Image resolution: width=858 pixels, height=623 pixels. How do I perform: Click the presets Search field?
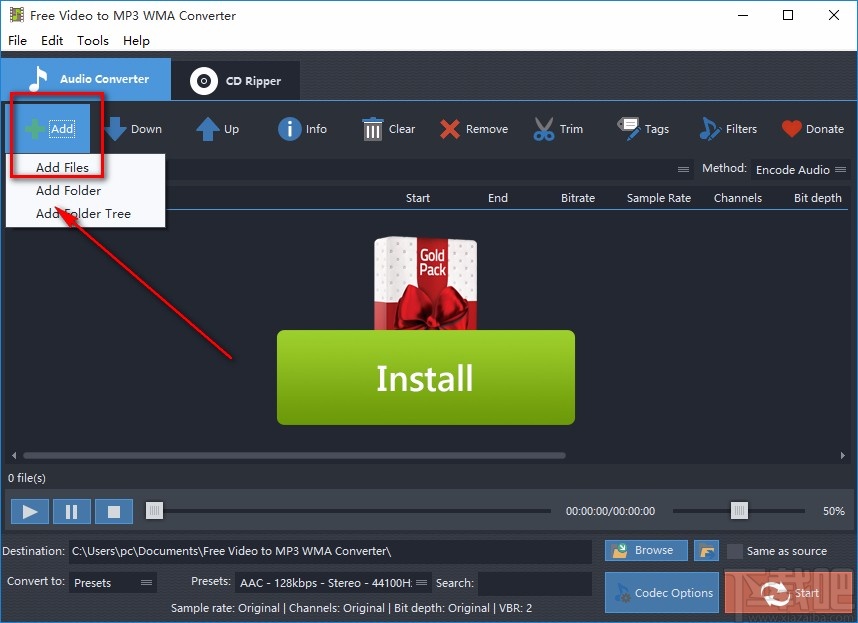point(535,584)
